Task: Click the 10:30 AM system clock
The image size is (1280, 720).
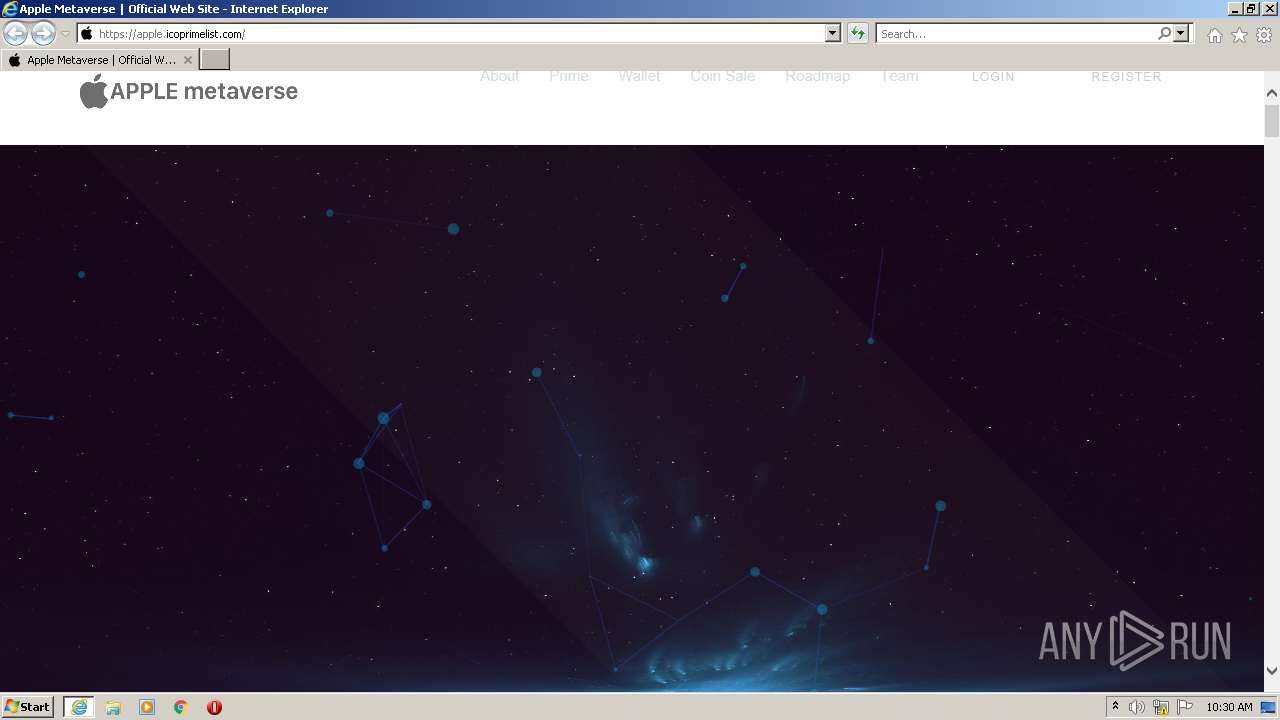Action: 1229,707
